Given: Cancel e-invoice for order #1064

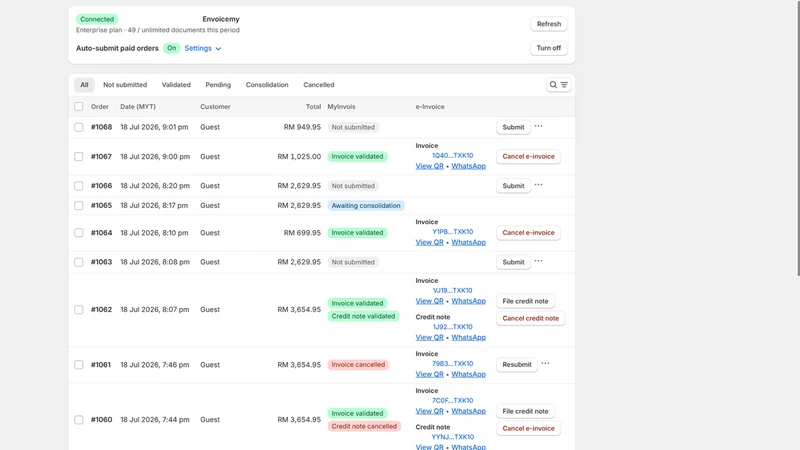Looking at the screenshot, I should 528,233.
